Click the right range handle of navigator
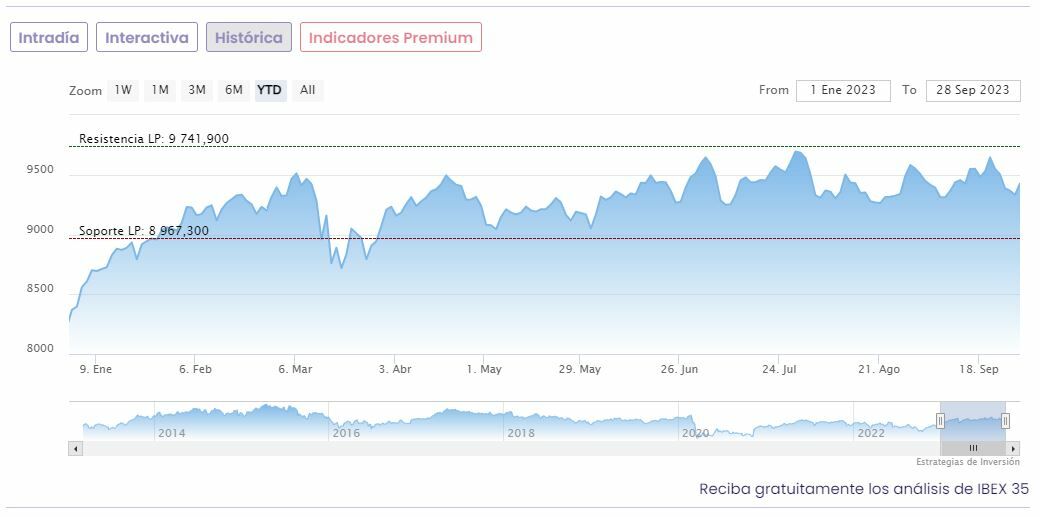Screen dimensions: 1040x517 click(x=1005, y=421)
